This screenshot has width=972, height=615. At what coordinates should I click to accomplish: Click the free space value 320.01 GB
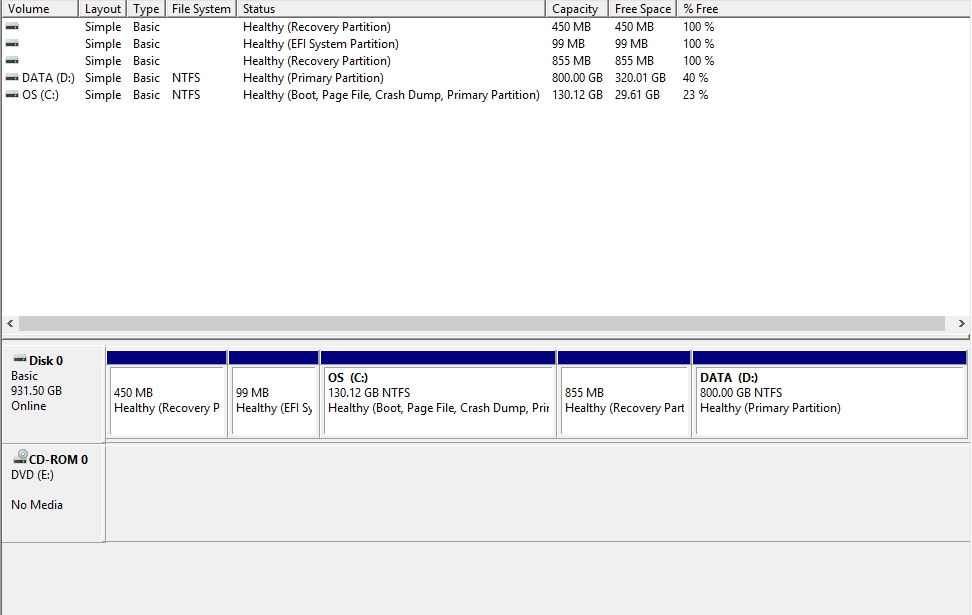(x=640, y=77)
